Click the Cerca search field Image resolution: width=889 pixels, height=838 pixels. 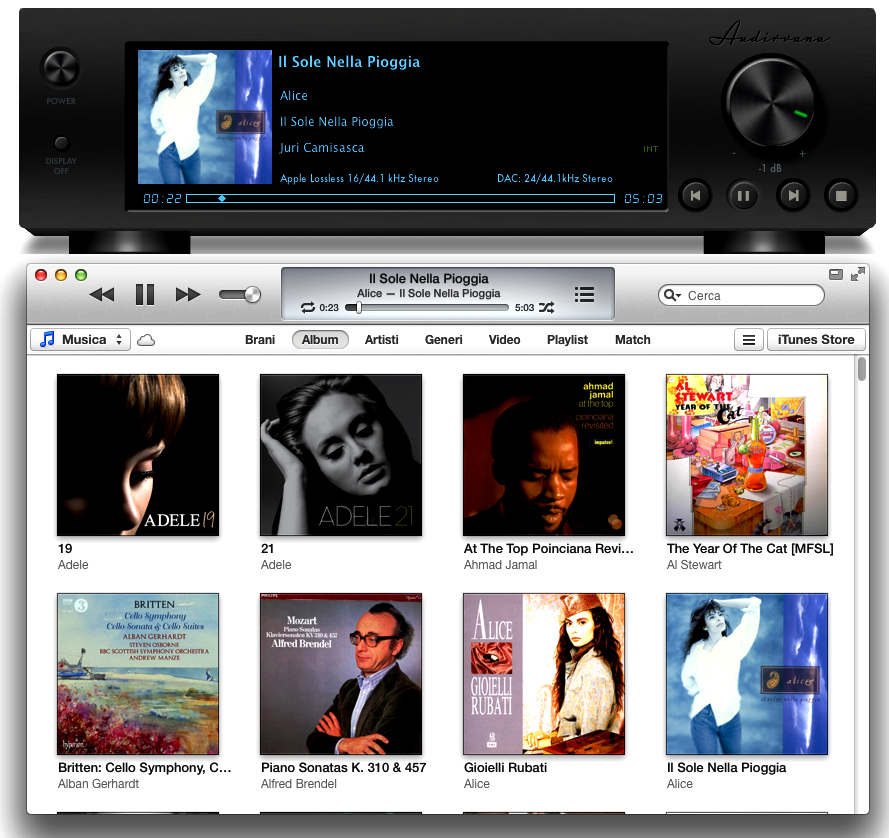(x=741, y=295)
